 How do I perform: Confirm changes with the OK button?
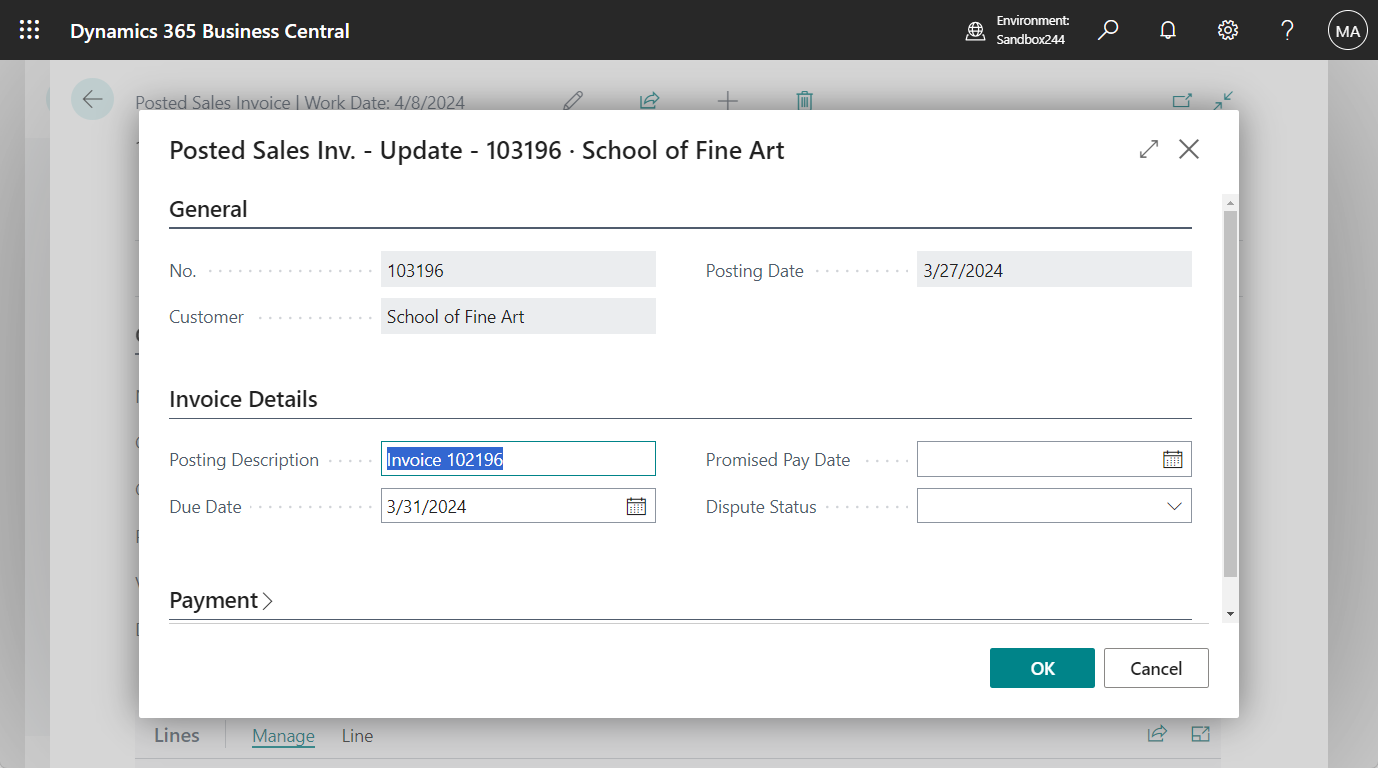pos(1042,667)
